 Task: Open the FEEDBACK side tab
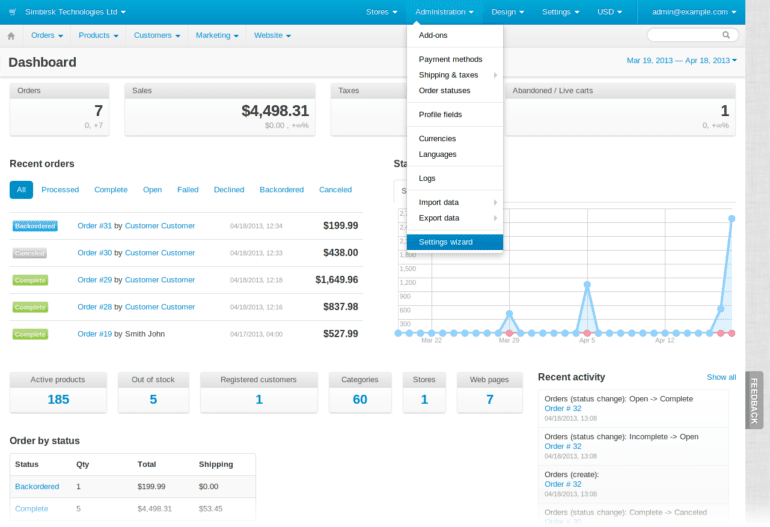pos(754,400)
